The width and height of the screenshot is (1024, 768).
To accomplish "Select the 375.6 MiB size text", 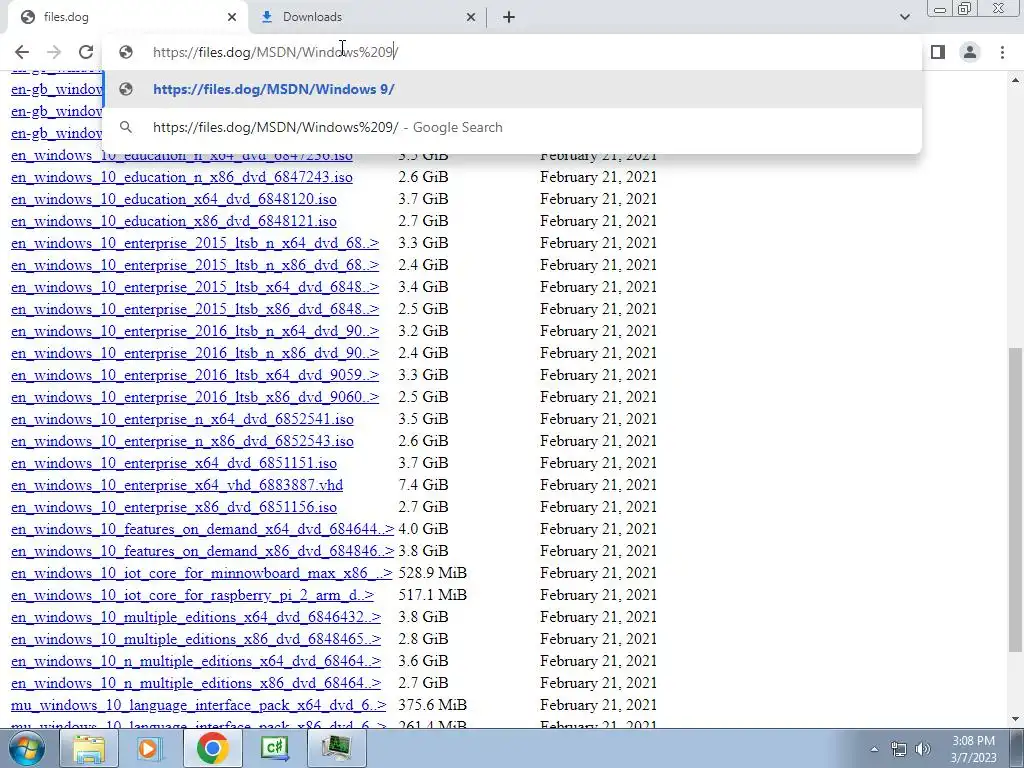I will [432, 705].
